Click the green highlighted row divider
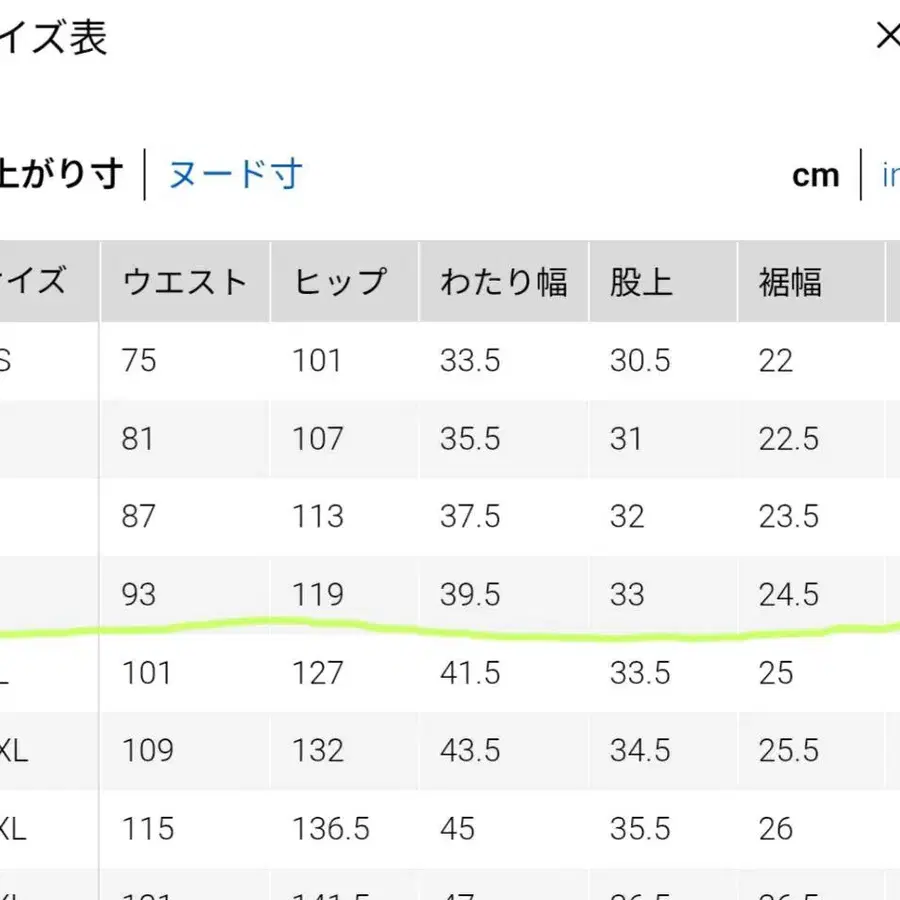 [450, 629]
